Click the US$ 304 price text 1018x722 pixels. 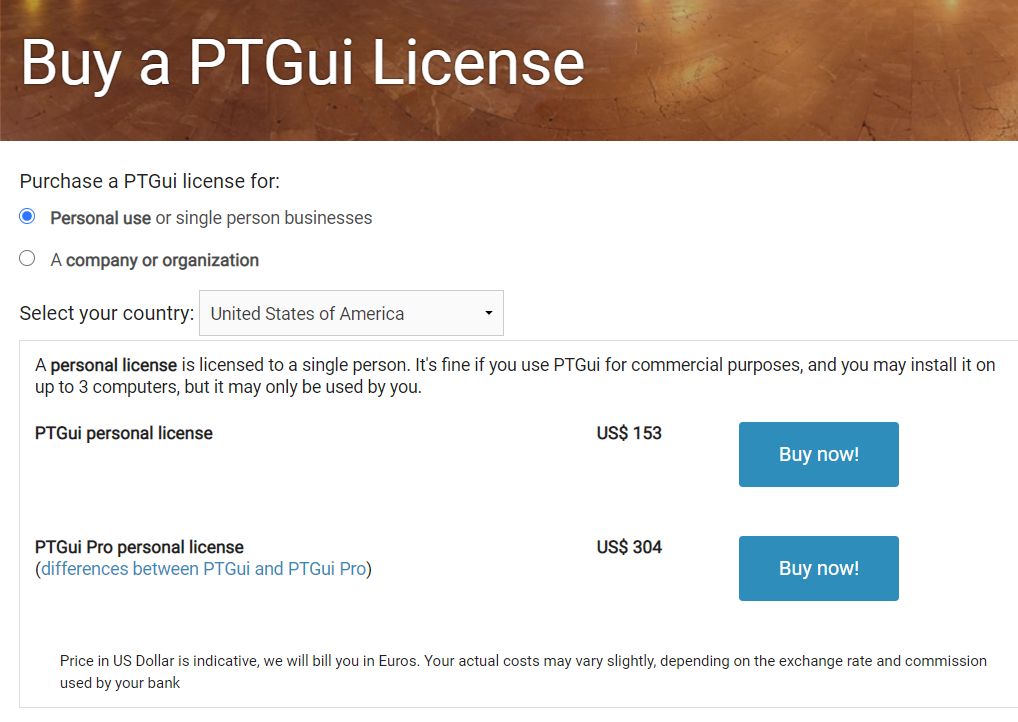(629, 547)
